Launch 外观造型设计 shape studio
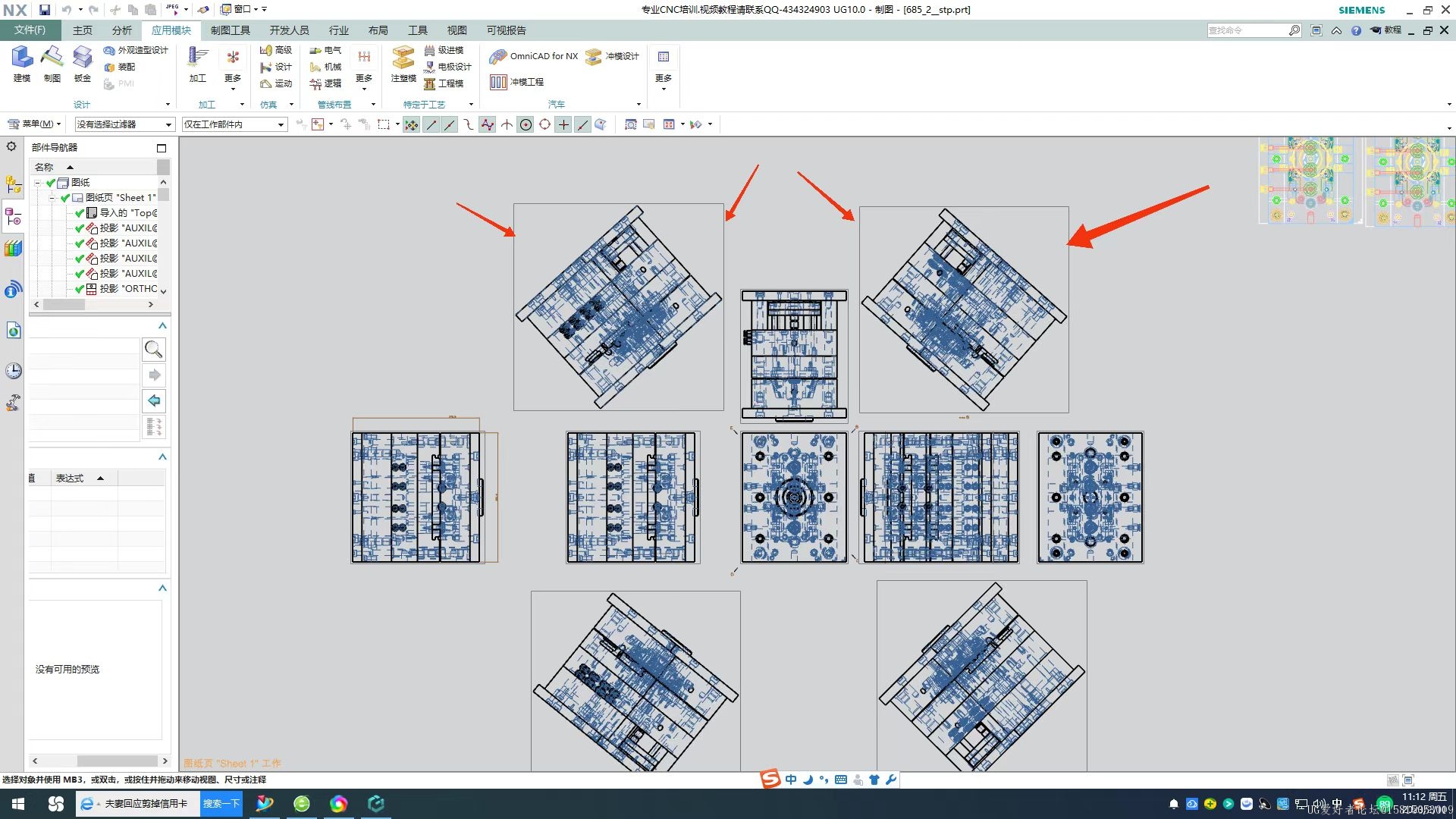The height and width of the screenshot is (819, 1456). [136, 50]
